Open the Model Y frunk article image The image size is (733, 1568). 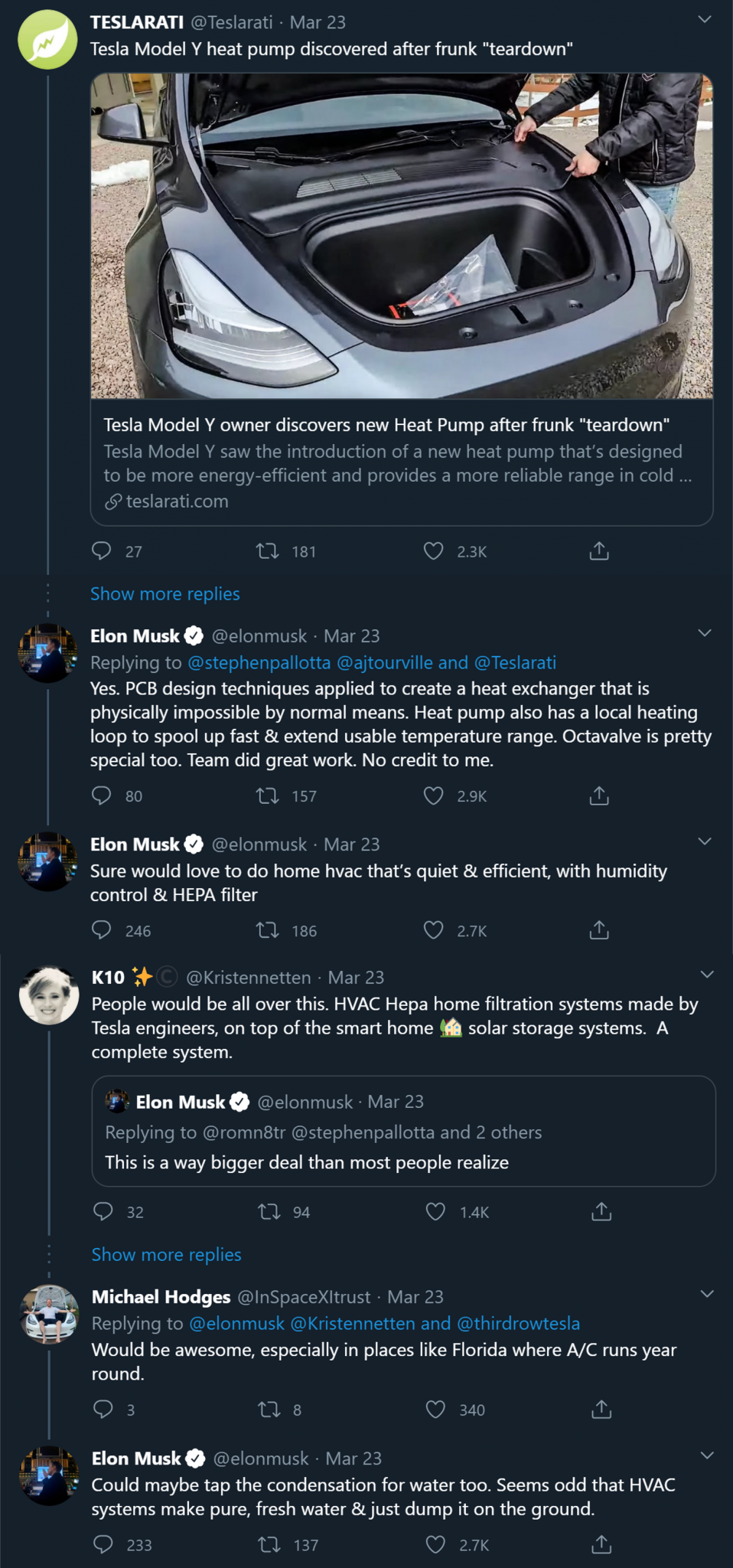pyautogui.click(x=402, y=236)
